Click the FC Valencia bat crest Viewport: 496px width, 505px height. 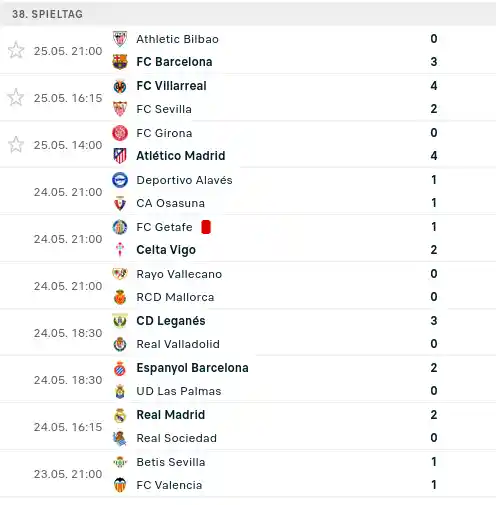click(x=120, y=485)
